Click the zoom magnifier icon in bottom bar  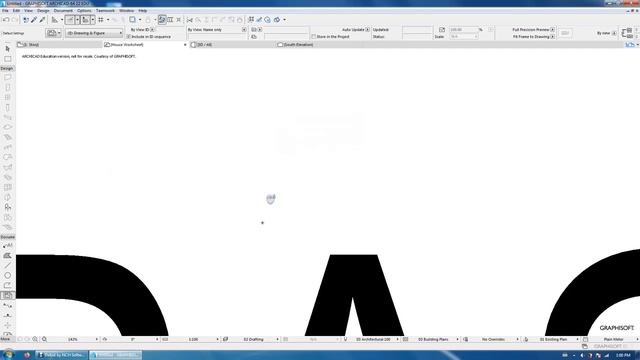point(44,339)
